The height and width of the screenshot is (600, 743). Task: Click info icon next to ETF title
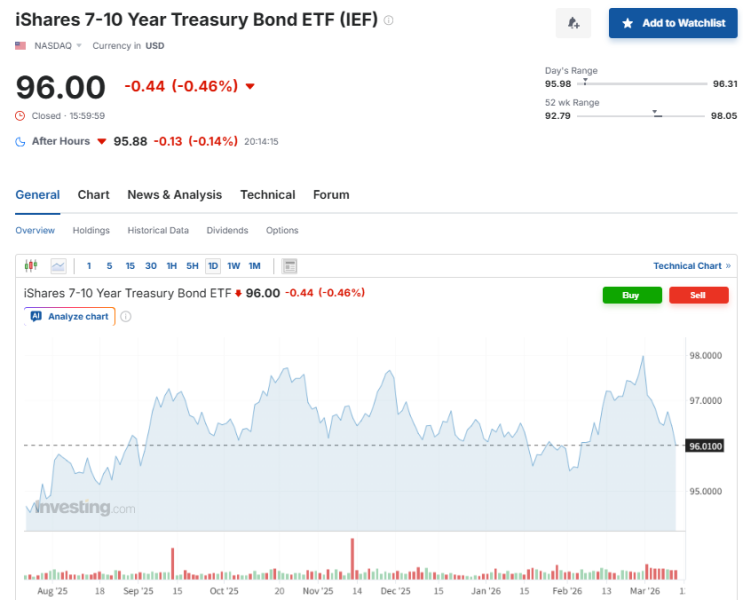coord(389,20)
